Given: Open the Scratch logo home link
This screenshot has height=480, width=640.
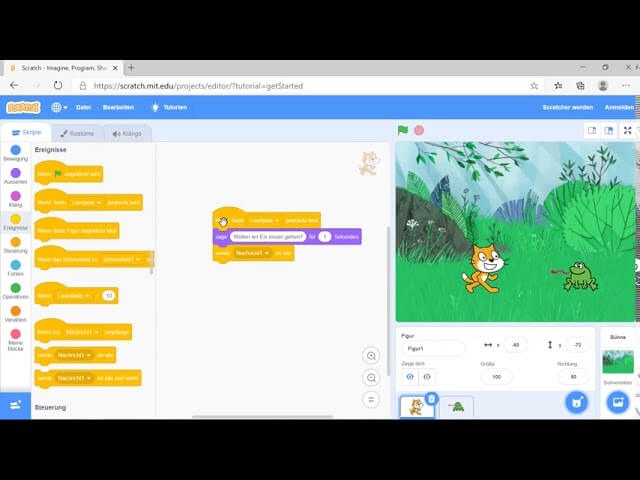Looking at the screenshot, I should pos(23,107).
